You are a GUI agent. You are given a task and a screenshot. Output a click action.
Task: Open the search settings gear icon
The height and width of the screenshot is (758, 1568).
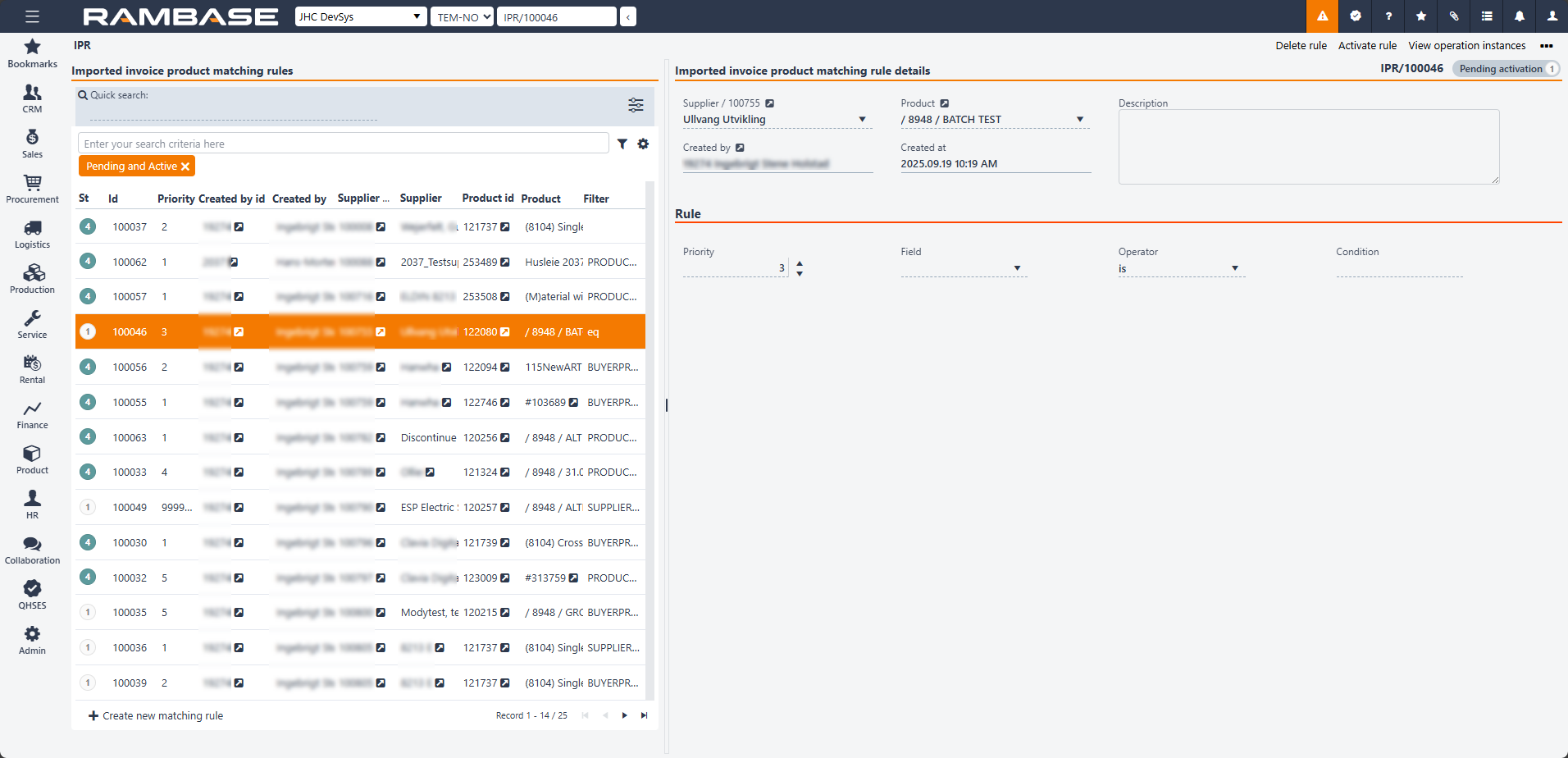[643, 144]
